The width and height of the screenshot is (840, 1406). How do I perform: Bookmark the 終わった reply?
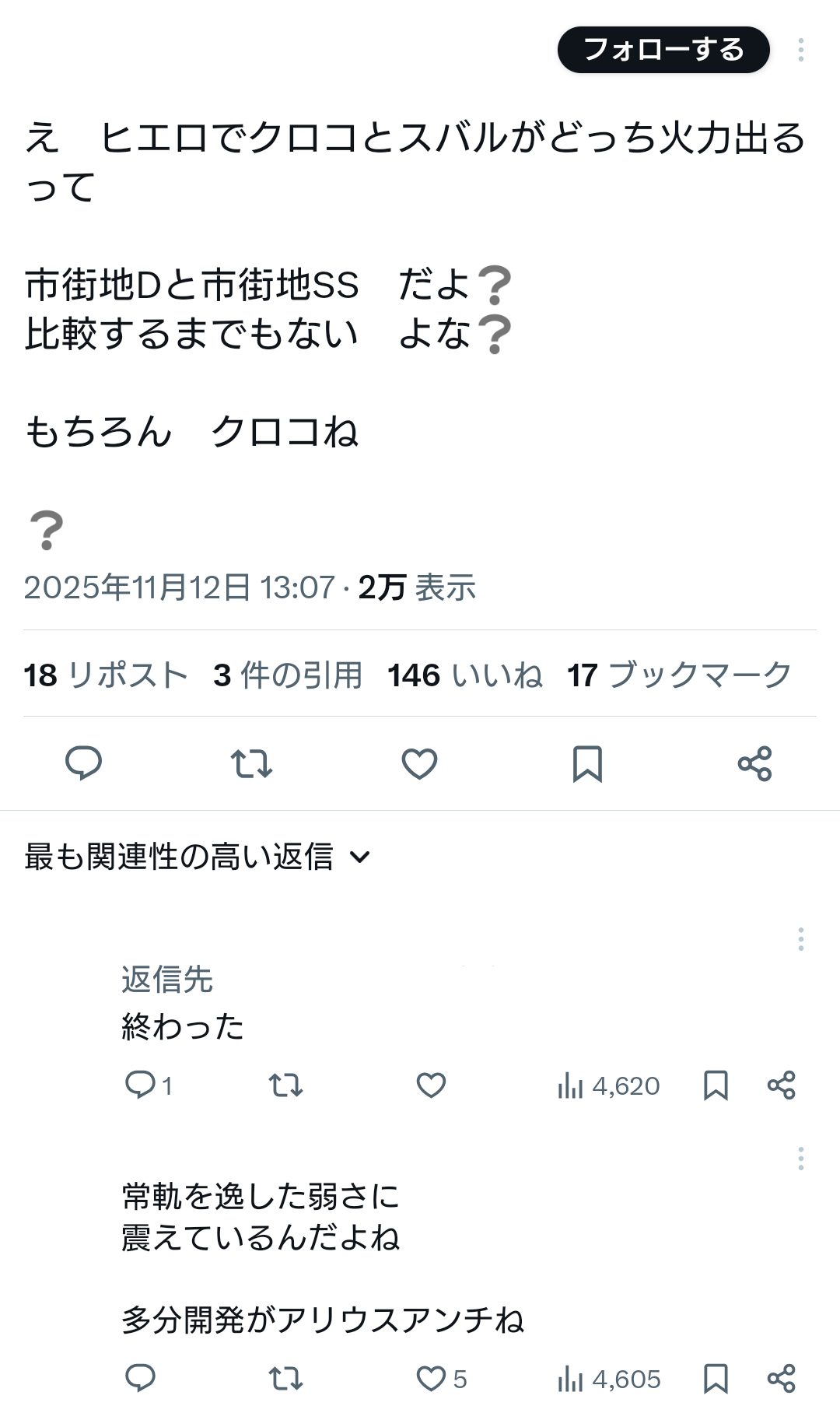(716, 1085)
